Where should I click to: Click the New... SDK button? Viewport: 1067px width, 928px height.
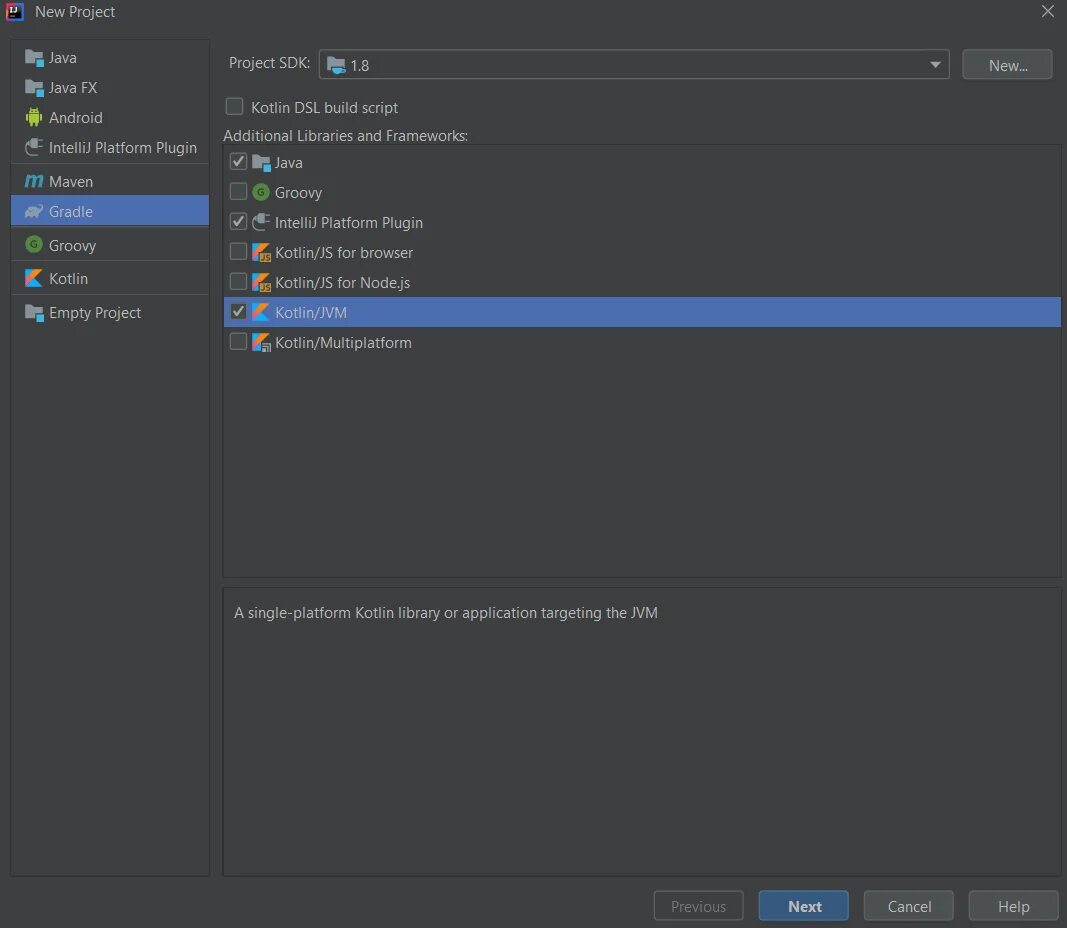tap(1007, 65)
